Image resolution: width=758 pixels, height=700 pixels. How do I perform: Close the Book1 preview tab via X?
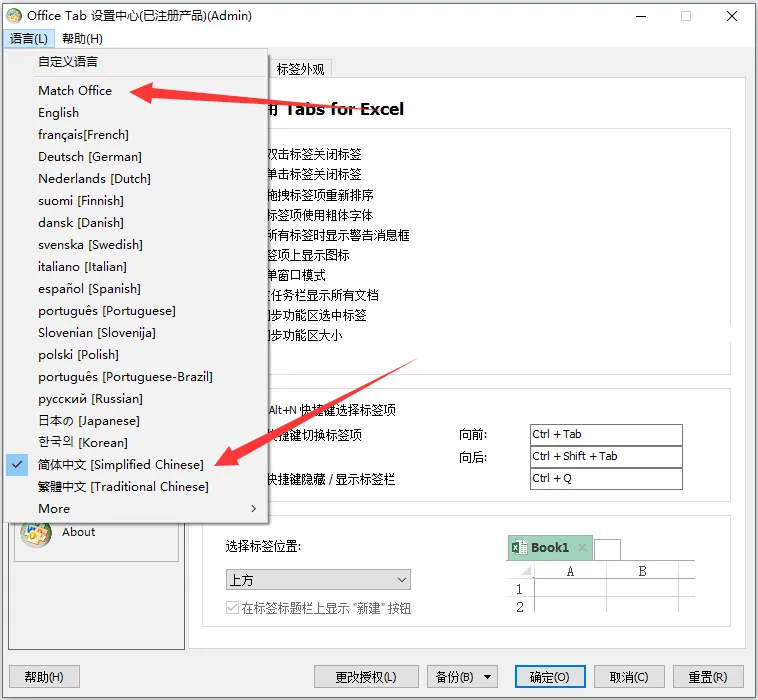pos(583,547)
